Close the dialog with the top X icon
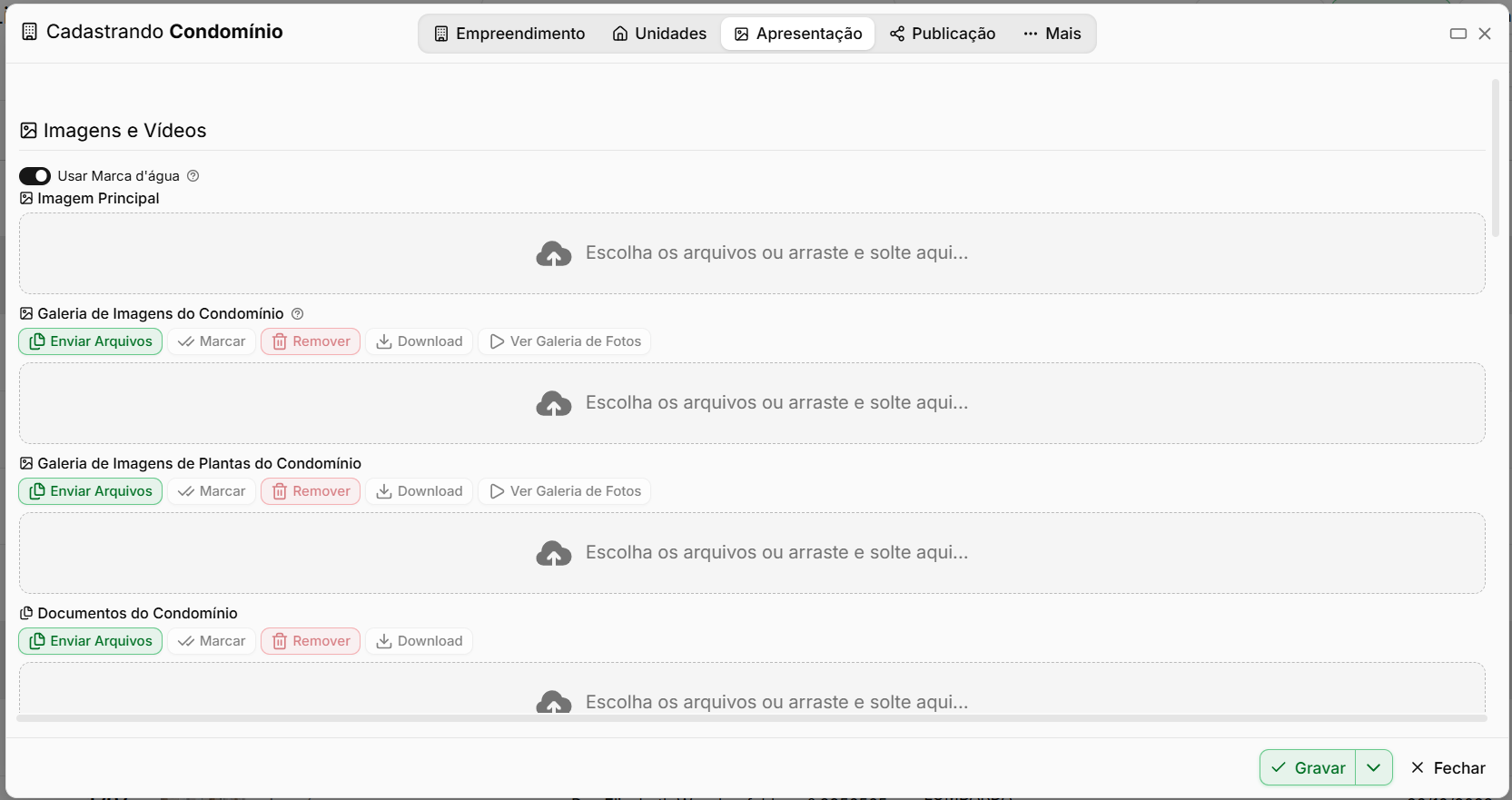The height and width of the screenshot is (800, 1512). pos(1485,34)
